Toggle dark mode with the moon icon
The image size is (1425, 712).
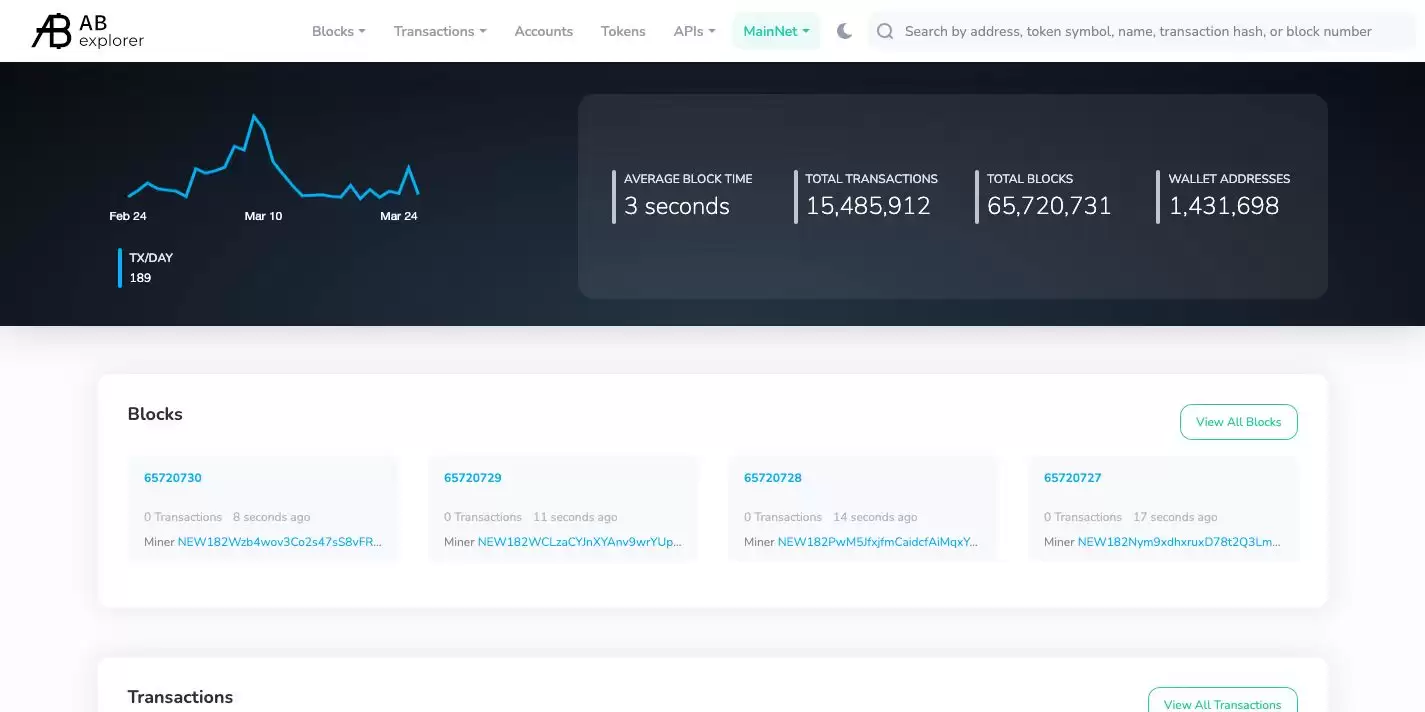844,31
